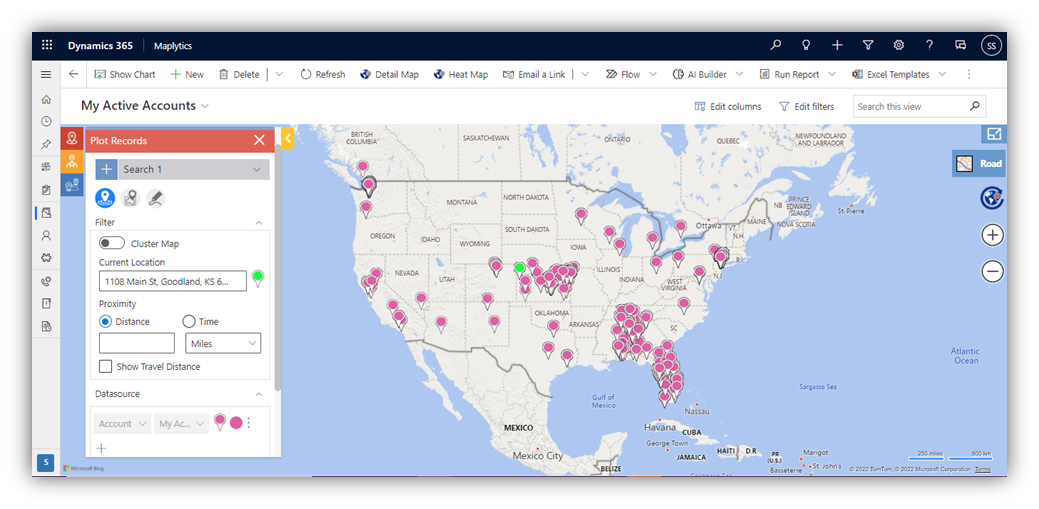Open Recent clock icon in left sidebar
This screenshot has height=509, width=1039.
[x=46, y=121]
